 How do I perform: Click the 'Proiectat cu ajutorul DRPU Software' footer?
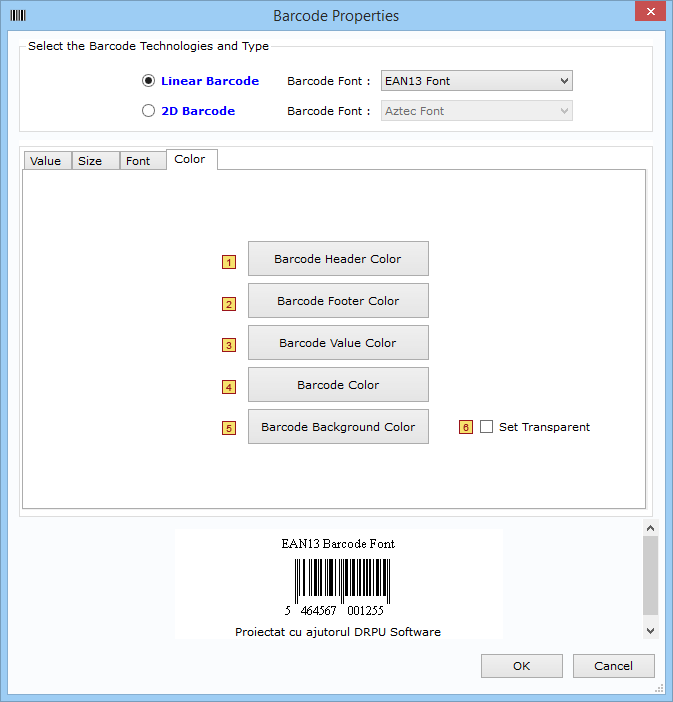coord(338,632)
